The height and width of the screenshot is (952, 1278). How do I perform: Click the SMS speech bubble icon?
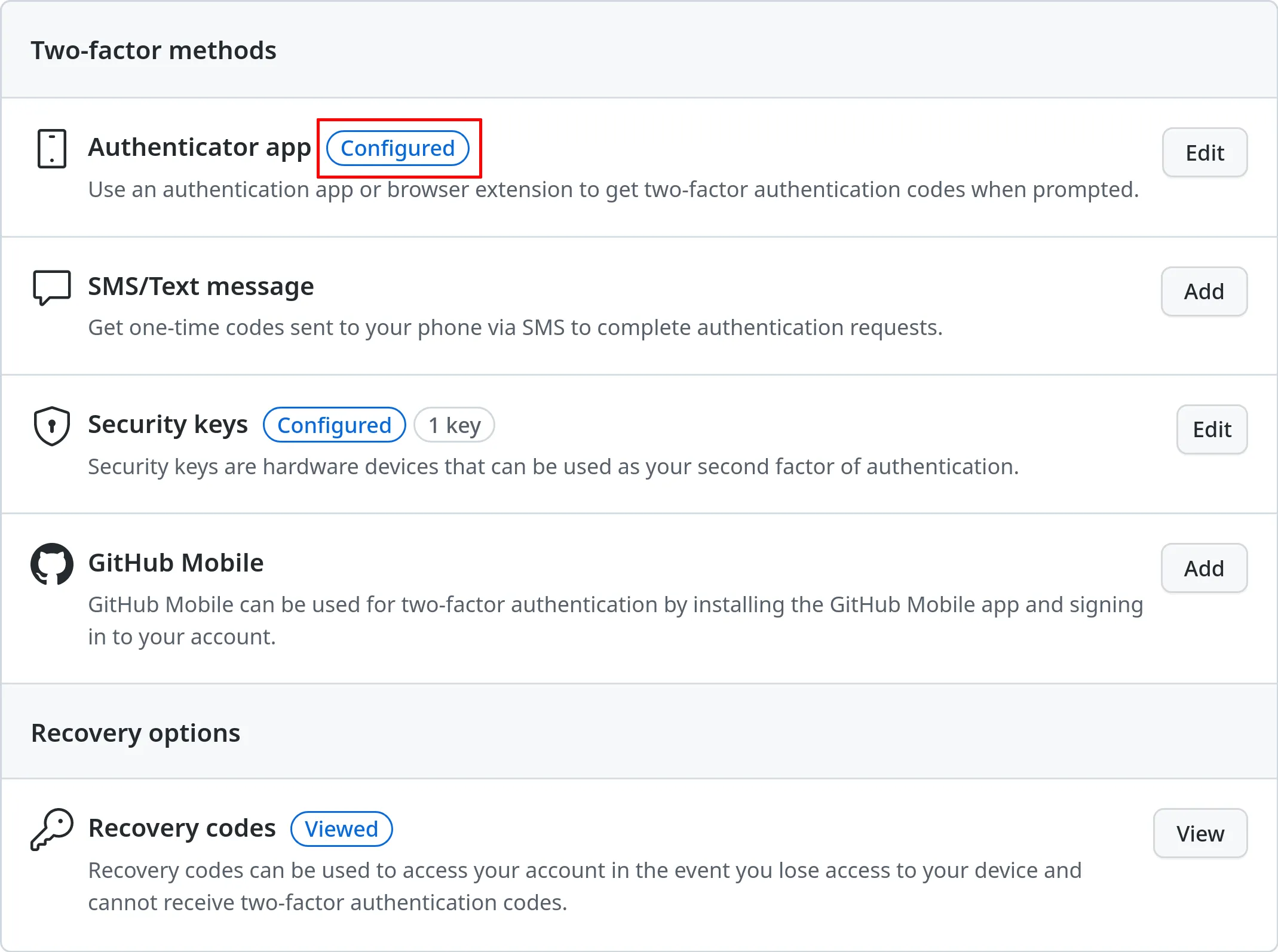click(52, 287)
